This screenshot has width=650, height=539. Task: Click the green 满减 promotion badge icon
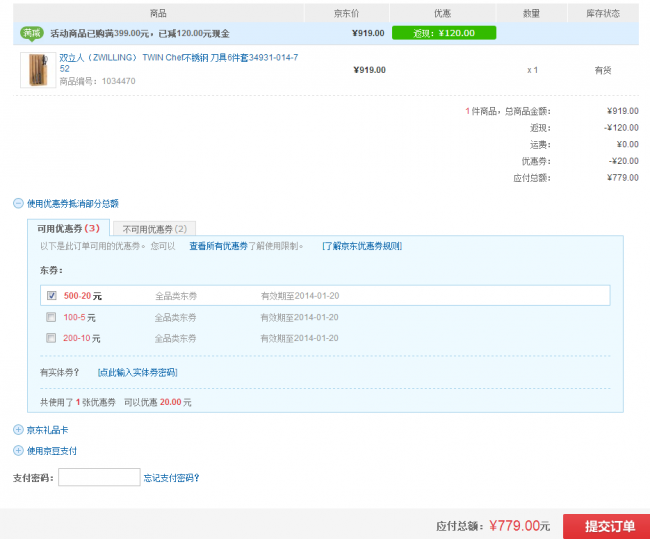(x=32, y=33)
